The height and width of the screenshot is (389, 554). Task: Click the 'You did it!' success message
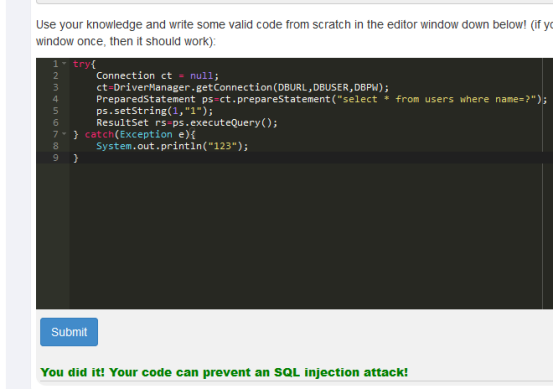224,372
